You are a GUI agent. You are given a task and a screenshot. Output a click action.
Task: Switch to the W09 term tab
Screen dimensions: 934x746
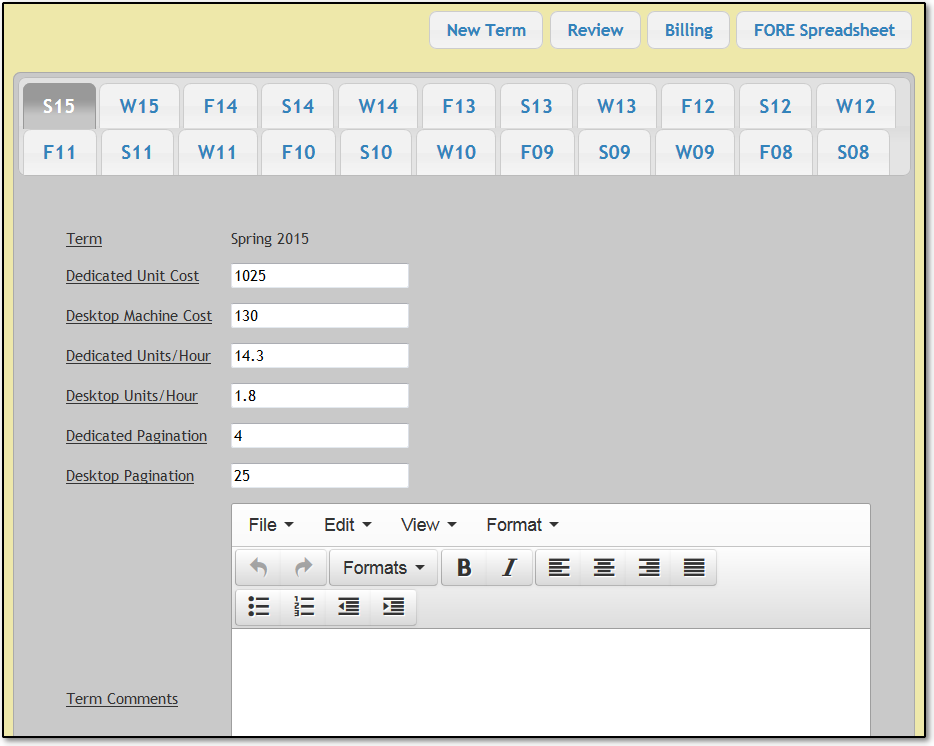(695, 152)
